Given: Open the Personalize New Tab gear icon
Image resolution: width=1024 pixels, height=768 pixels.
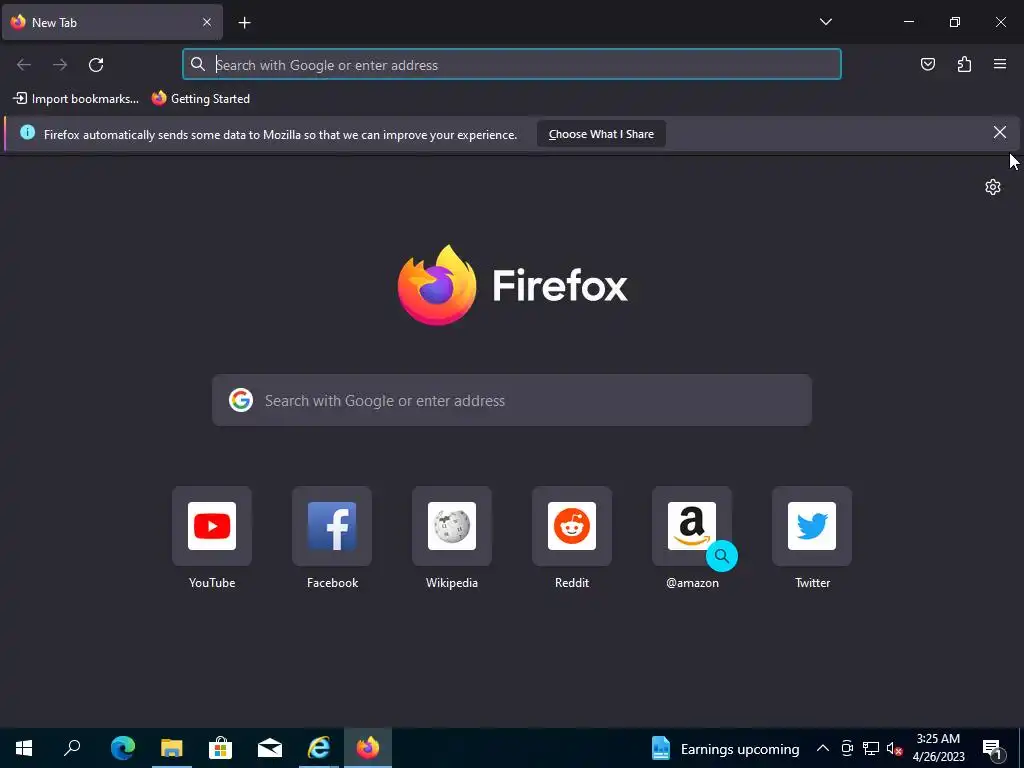Looking at the screenshot, I should click(x=993, y=187).
